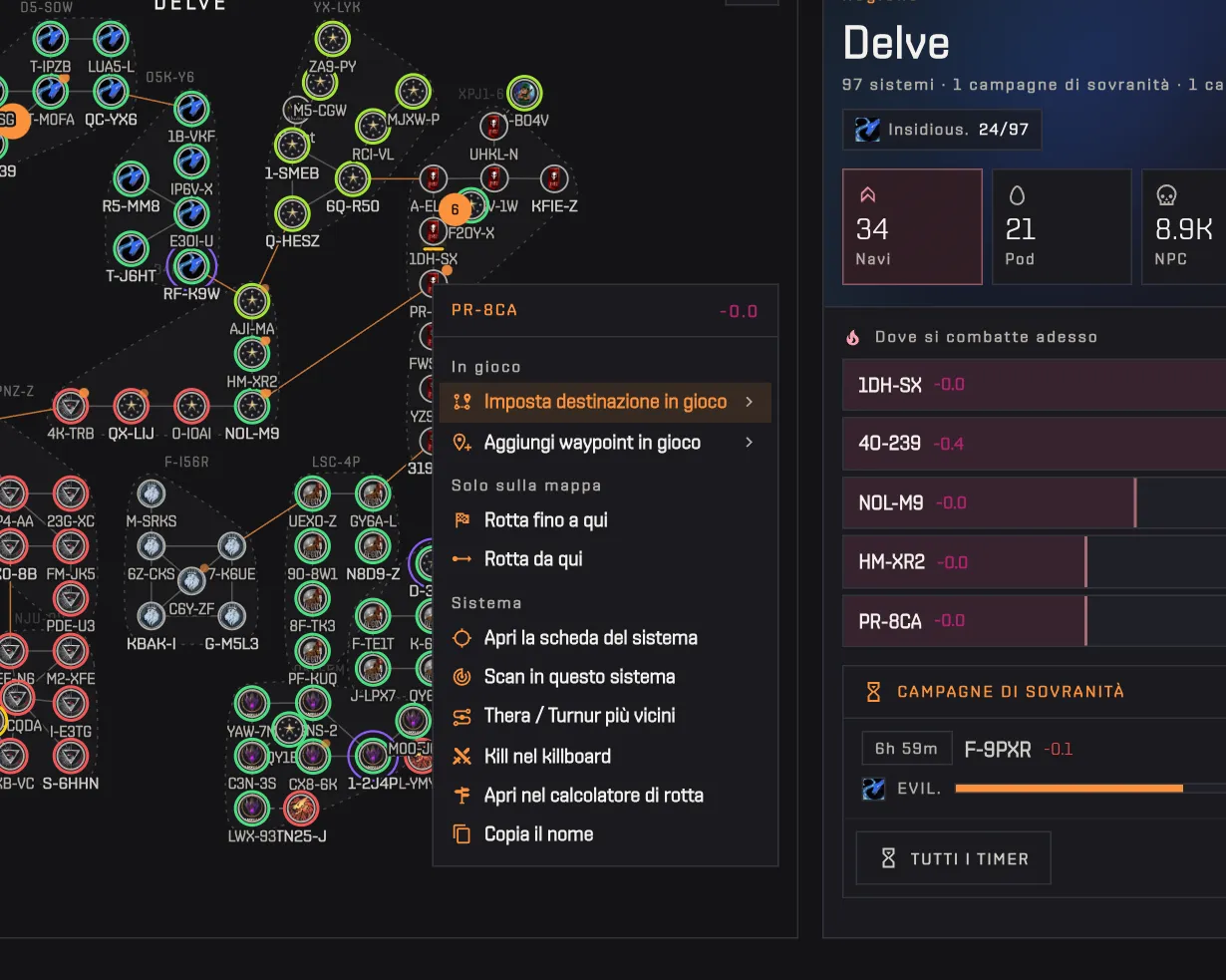The height and width of the screenshot is (980, 1226).
Task: Expand the Imposta destinazione in gioco submenu arrow
Action: (750, 402)
